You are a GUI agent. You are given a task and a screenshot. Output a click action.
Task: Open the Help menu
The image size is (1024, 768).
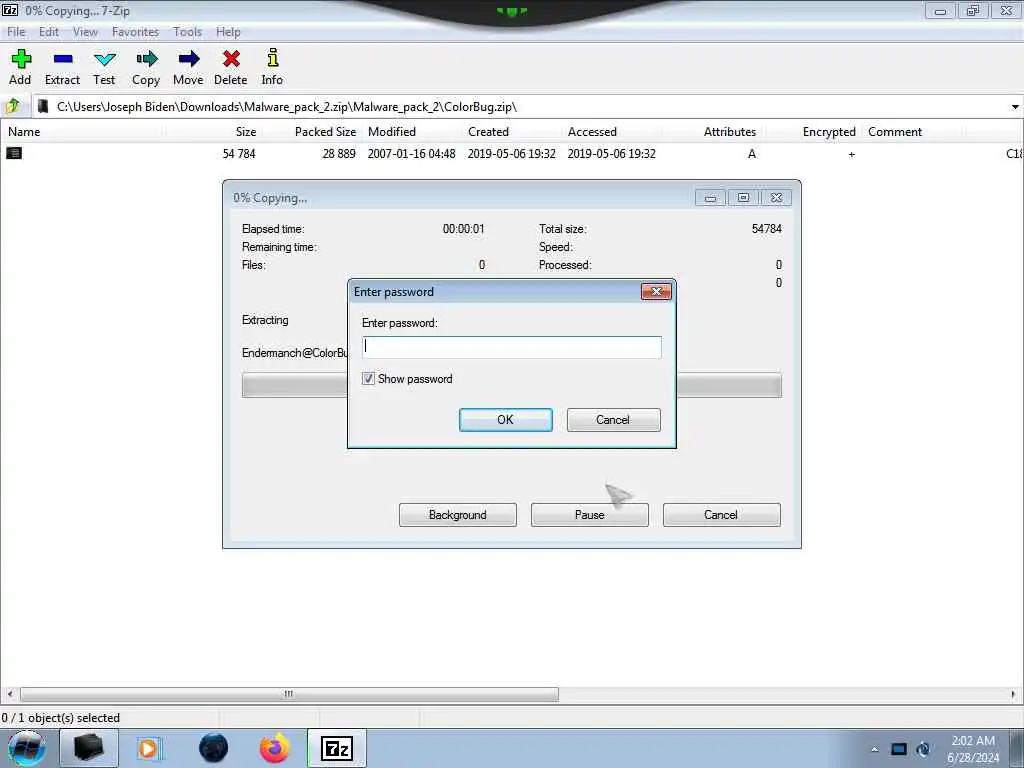(229, 31)
